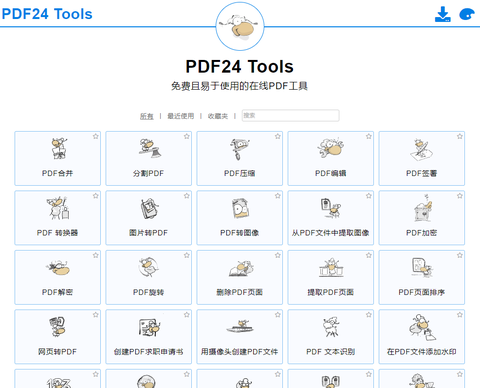Viewport: 480px width, 388px height.
Task: Favorite the 图片转PDF tool with its star
Action: (187, 196)
